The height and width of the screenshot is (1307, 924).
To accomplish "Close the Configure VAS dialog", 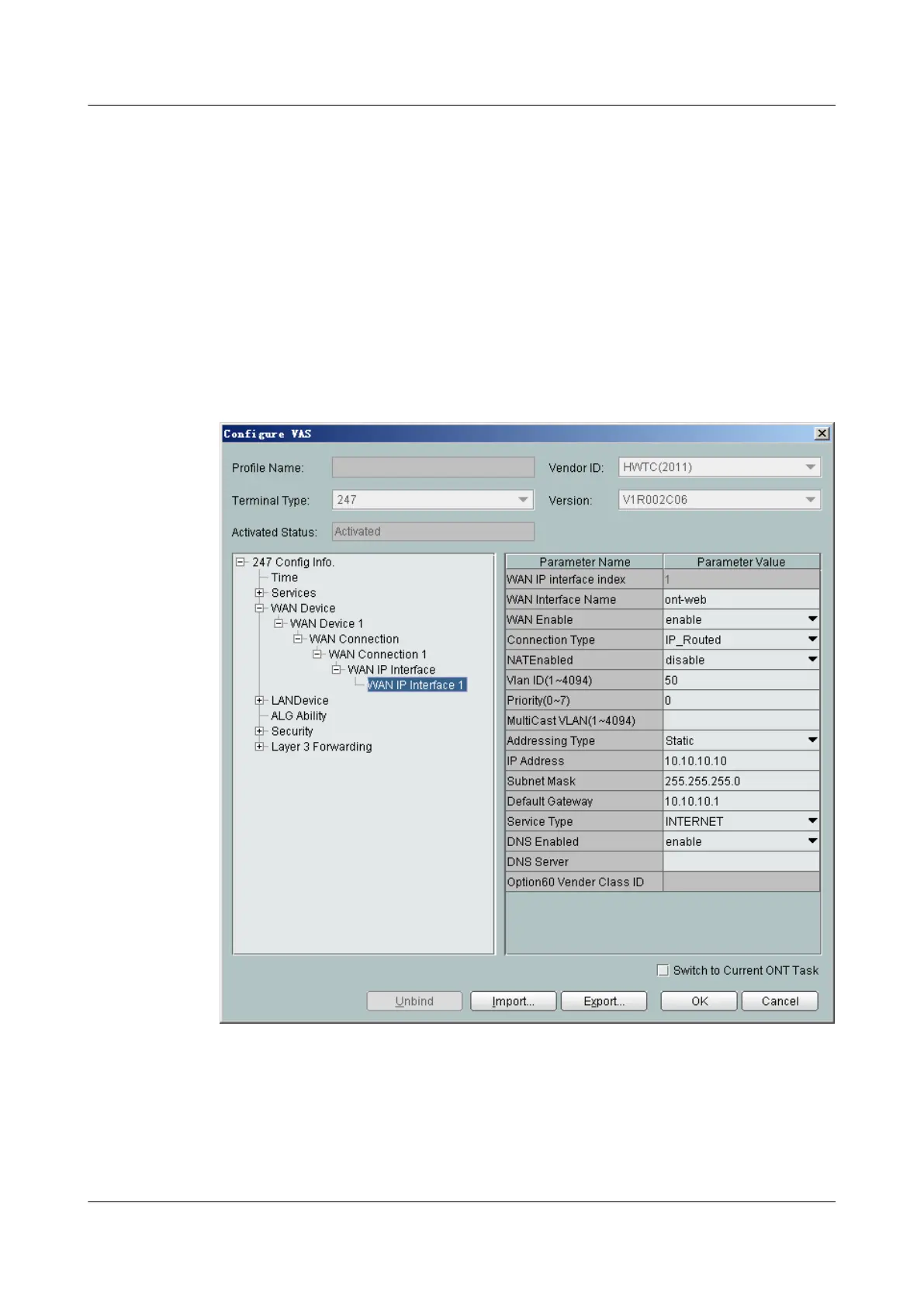I will click(822, 433).
